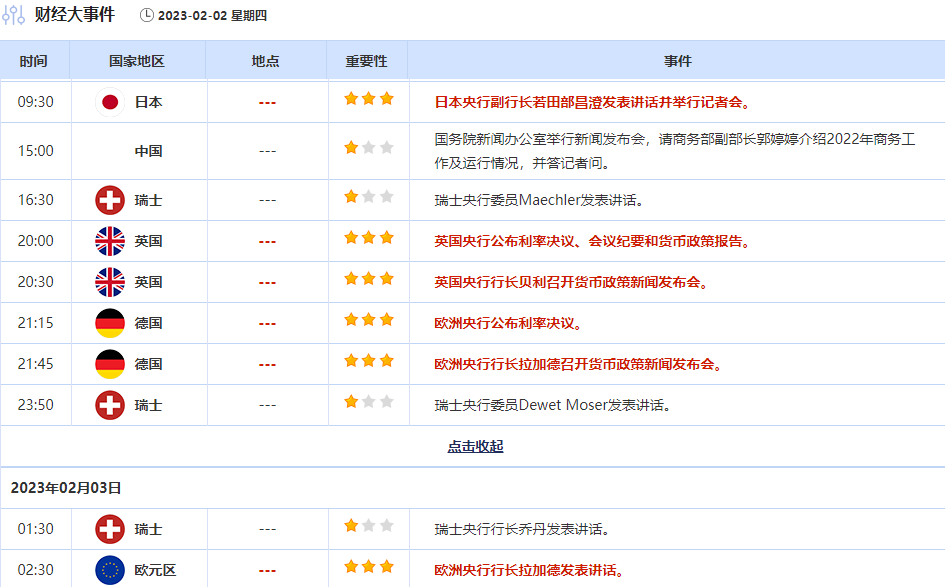
Task: Click the Switzerland flag icon at 16:30
Action: tap(110, 200)
